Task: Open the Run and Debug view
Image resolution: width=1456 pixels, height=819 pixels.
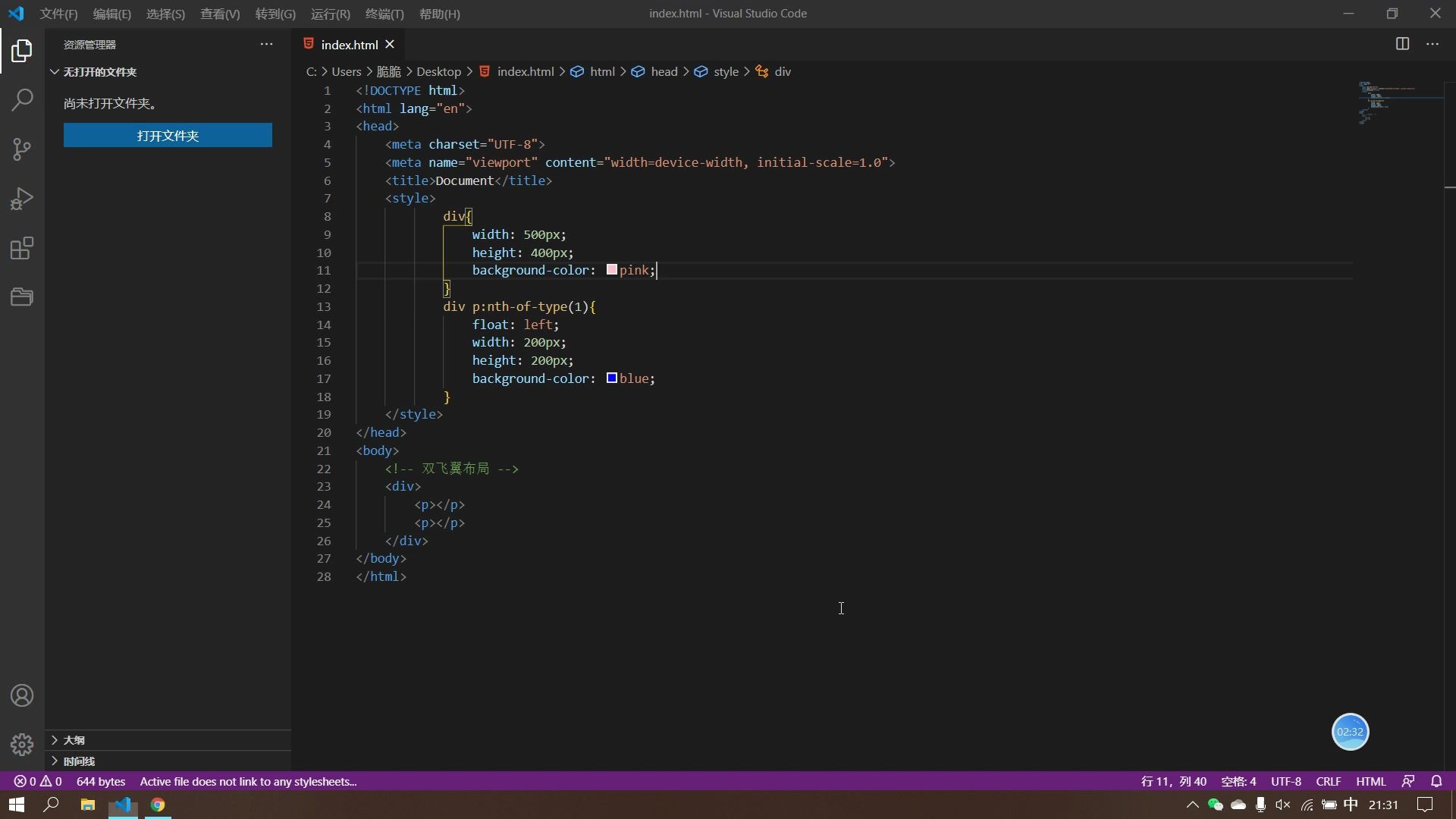Action: point(22,198)
